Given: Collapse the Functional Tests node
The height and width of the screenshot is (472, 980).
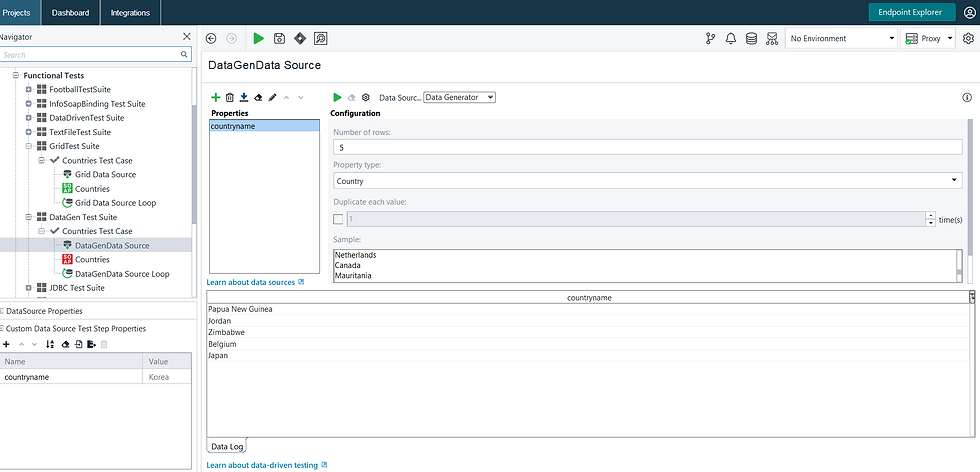Looking at the screenshot, I should (16, 75).
